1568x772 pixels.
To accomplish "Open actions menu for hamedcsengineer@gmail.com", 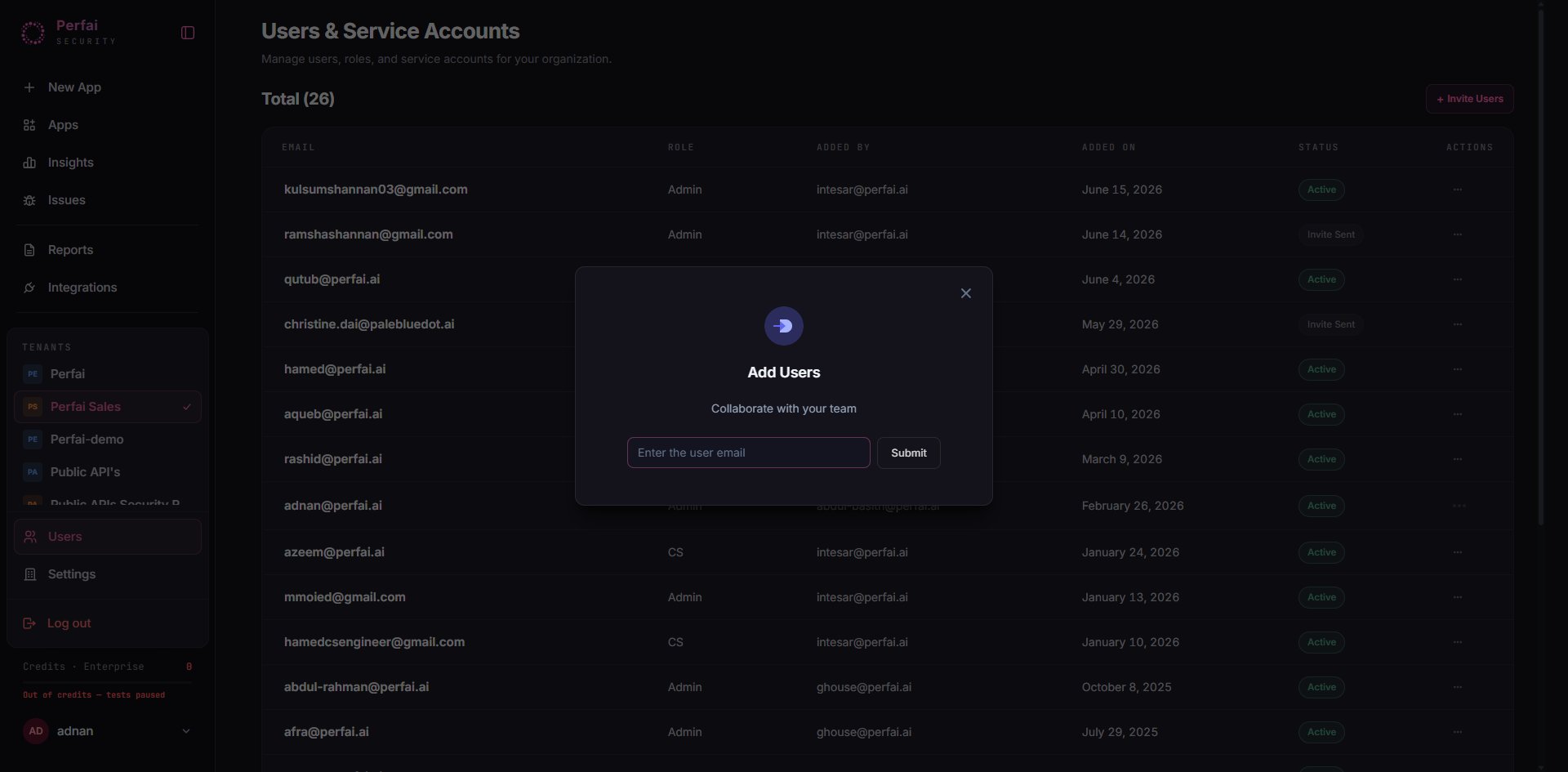I will (x=1458, y=642).
